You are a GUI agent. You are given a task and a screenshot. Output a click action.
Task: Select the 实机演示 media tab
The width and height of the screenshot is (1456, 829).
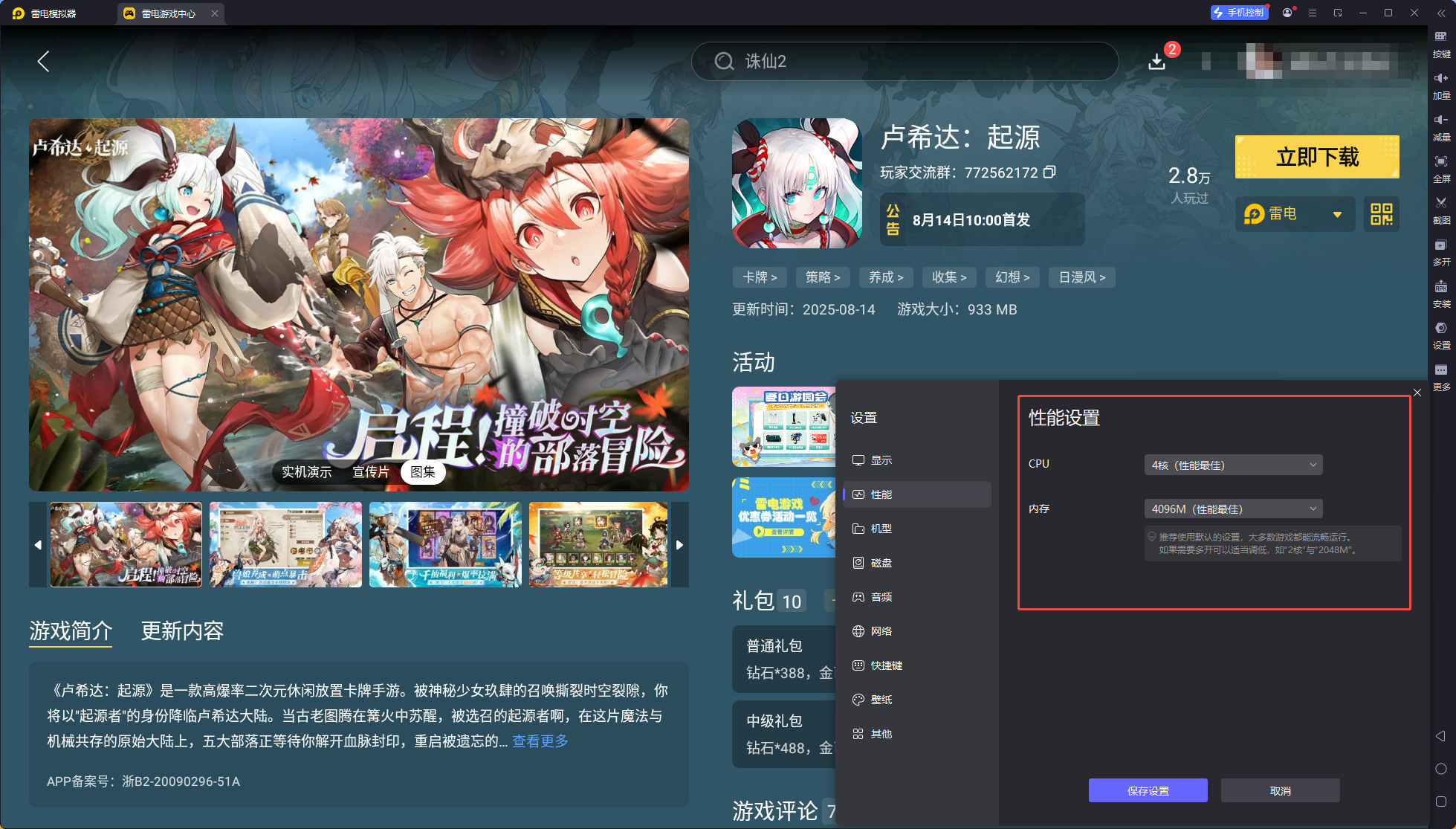[306, 472]
